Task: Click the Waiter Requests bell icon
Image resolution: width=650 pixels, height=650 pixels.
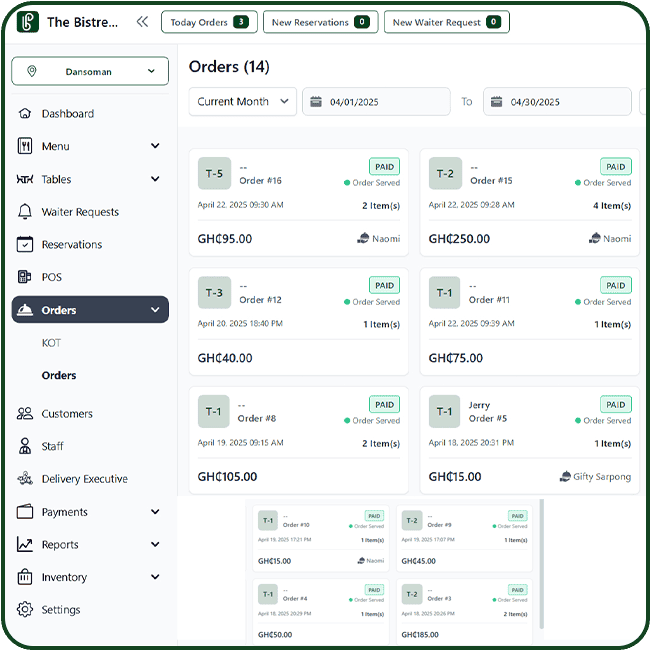Action: 25,212
